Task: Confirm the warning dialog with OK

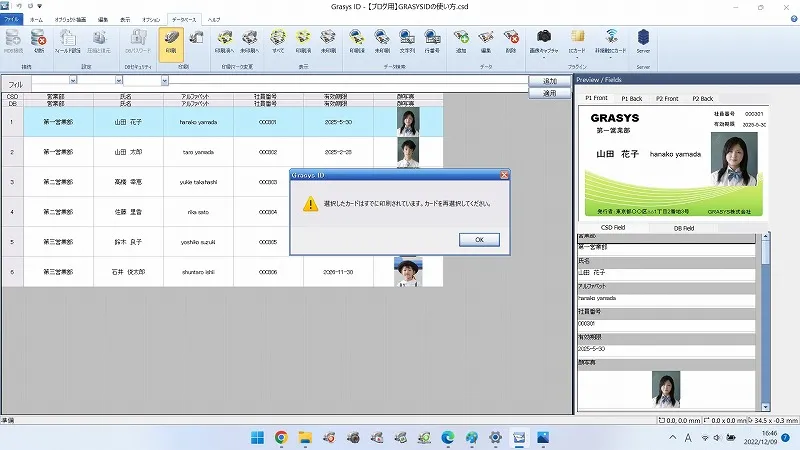Action: [x=479, y=240]
